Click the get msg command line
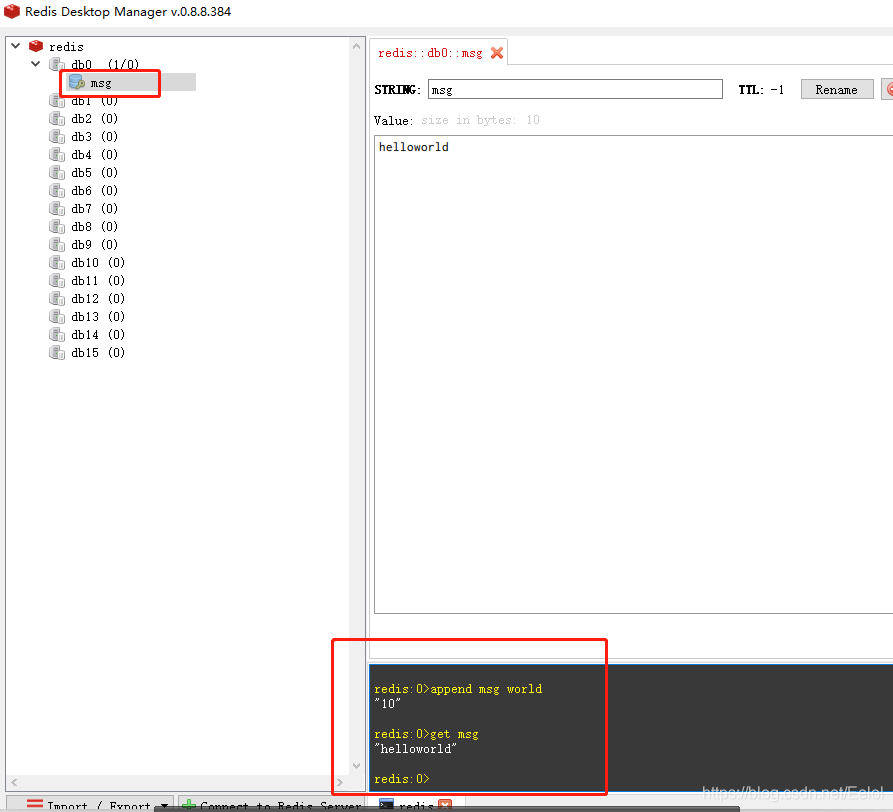The height and width of the screenshot is (812, 893). 426,734
